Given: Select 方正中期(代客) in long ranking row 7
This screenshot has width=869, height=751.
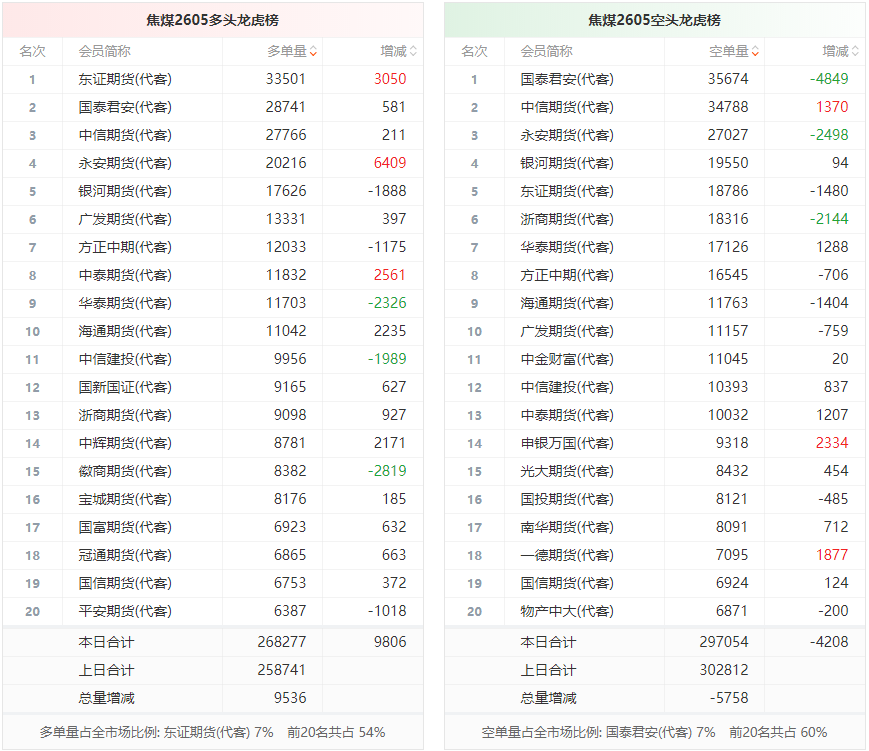Looking at the screenshot, I should pyautogui.click(x=125, y=247).
